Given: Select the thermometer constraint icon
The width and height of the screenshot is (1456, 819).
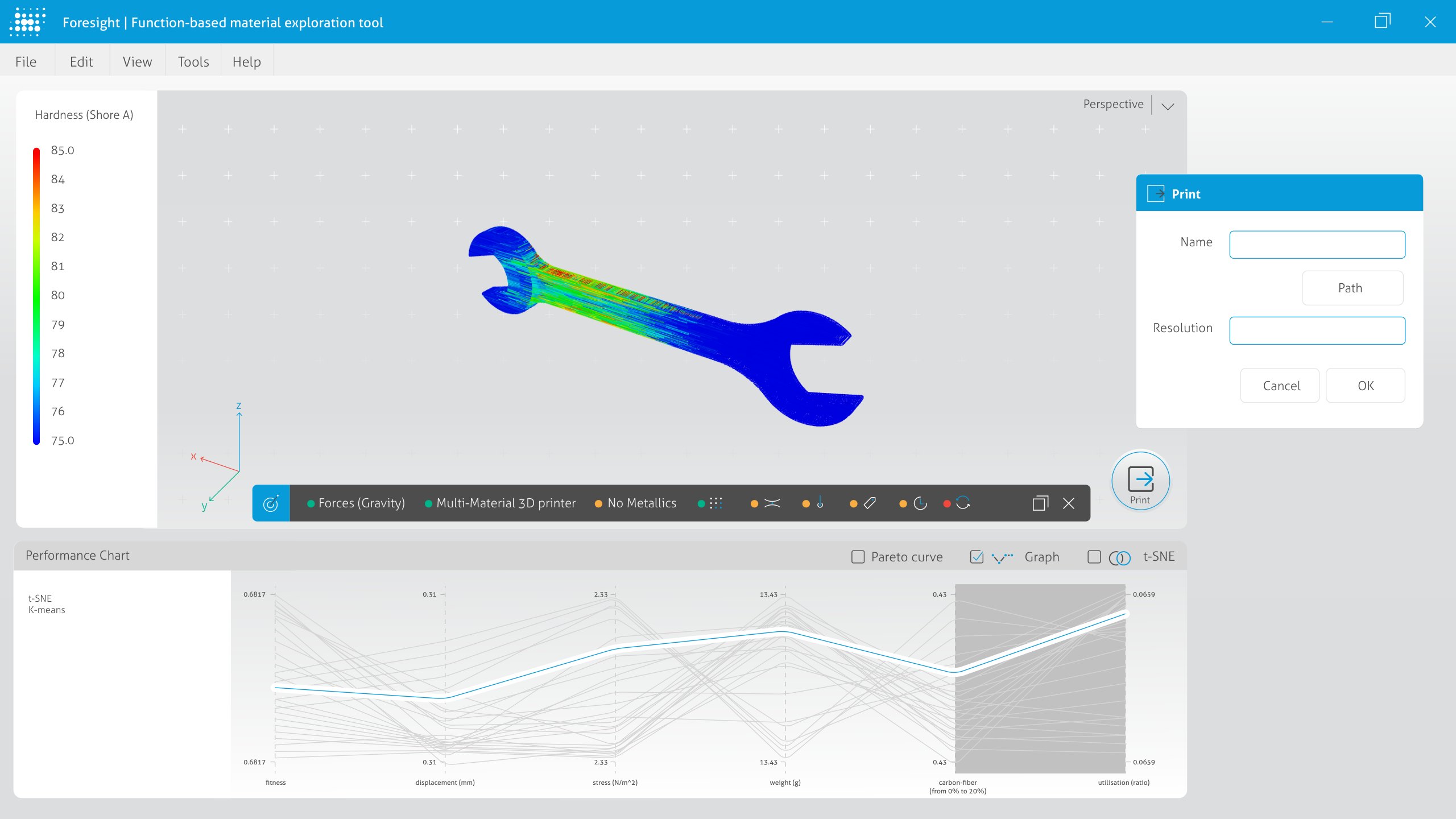Looking at the screenshot, I should pyautogui.click(x=820, y=503).
